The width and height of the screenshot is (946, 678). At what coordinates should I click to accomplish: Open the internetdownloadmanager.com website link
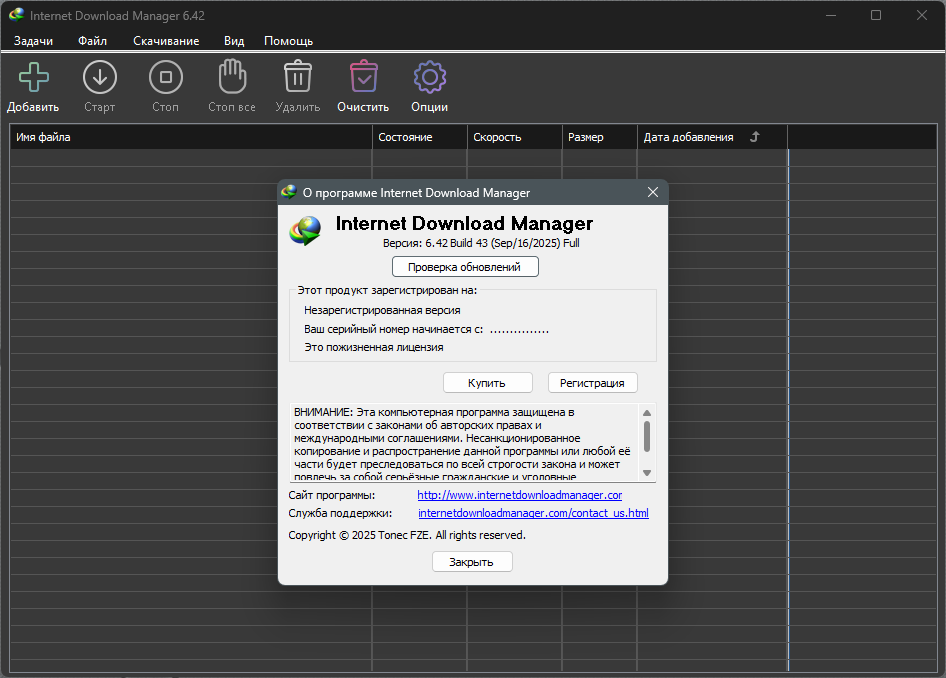tap(519, 495)
